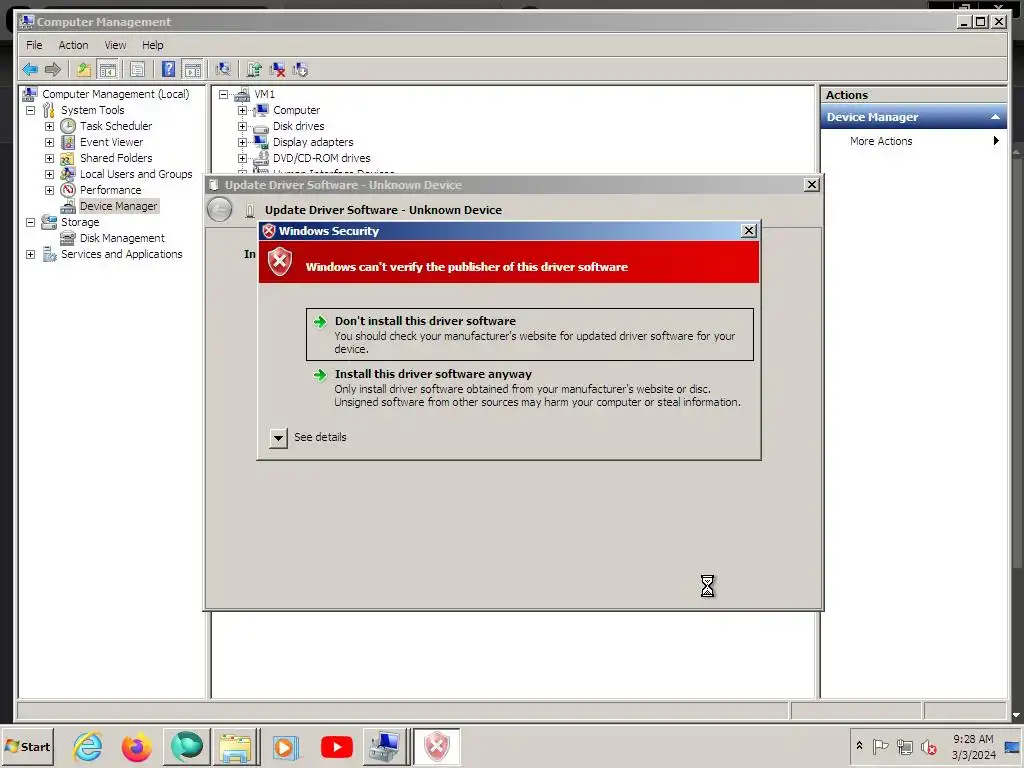This screenshot has height=768, width=1024.
Task: Expand Services and Applications node
Action: (30, 254)
